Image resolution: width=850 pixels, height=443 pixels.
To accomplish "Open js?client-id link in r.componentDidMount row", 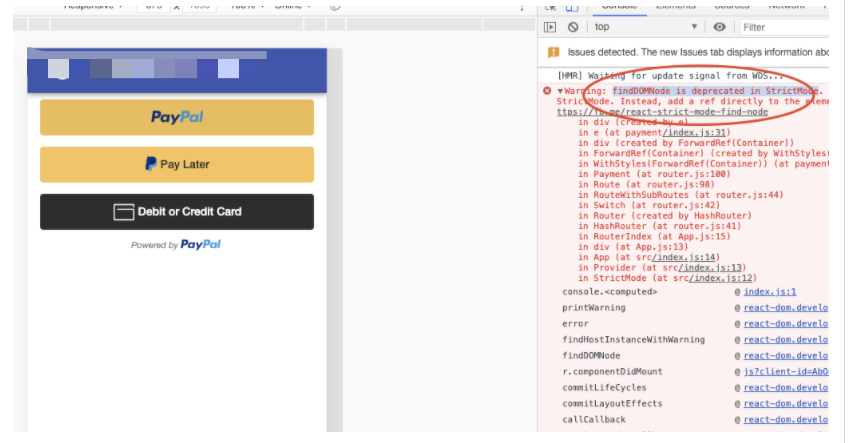I will click(x=786, y=371).
